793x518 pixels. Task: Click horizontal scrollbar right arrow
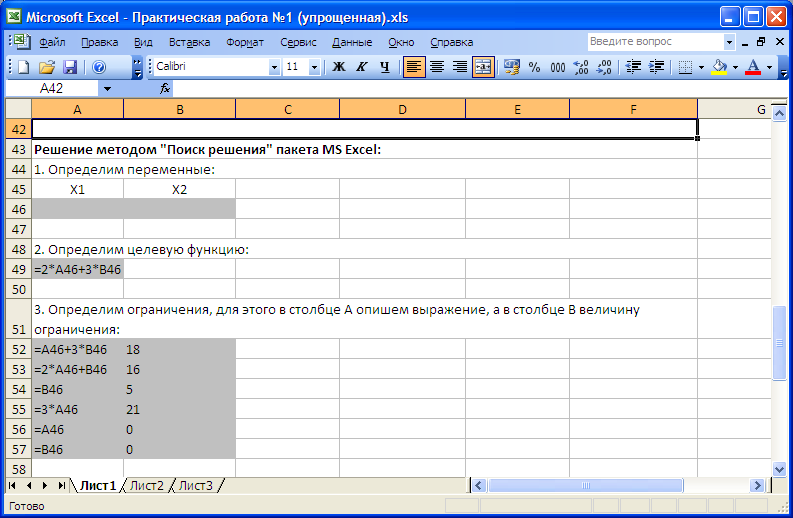757,486
